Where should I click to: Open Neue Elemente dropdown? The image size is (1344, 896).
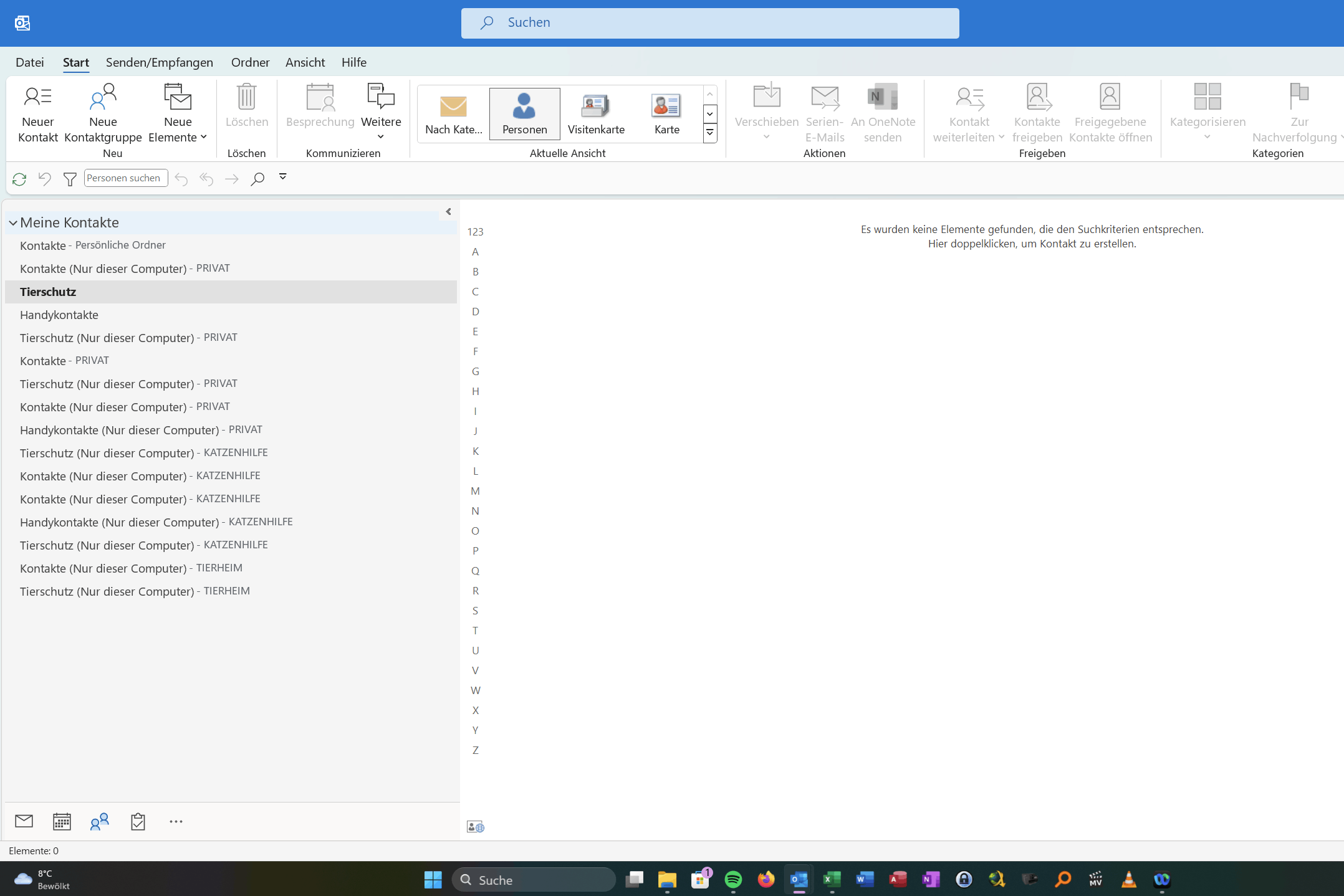(x=178, y=113)
